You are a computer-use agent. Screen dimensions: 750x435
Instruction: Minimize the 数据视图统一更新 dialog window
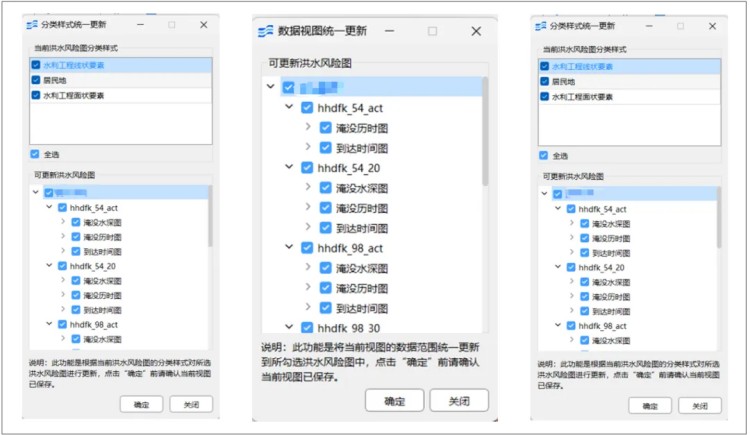(396, 31)
